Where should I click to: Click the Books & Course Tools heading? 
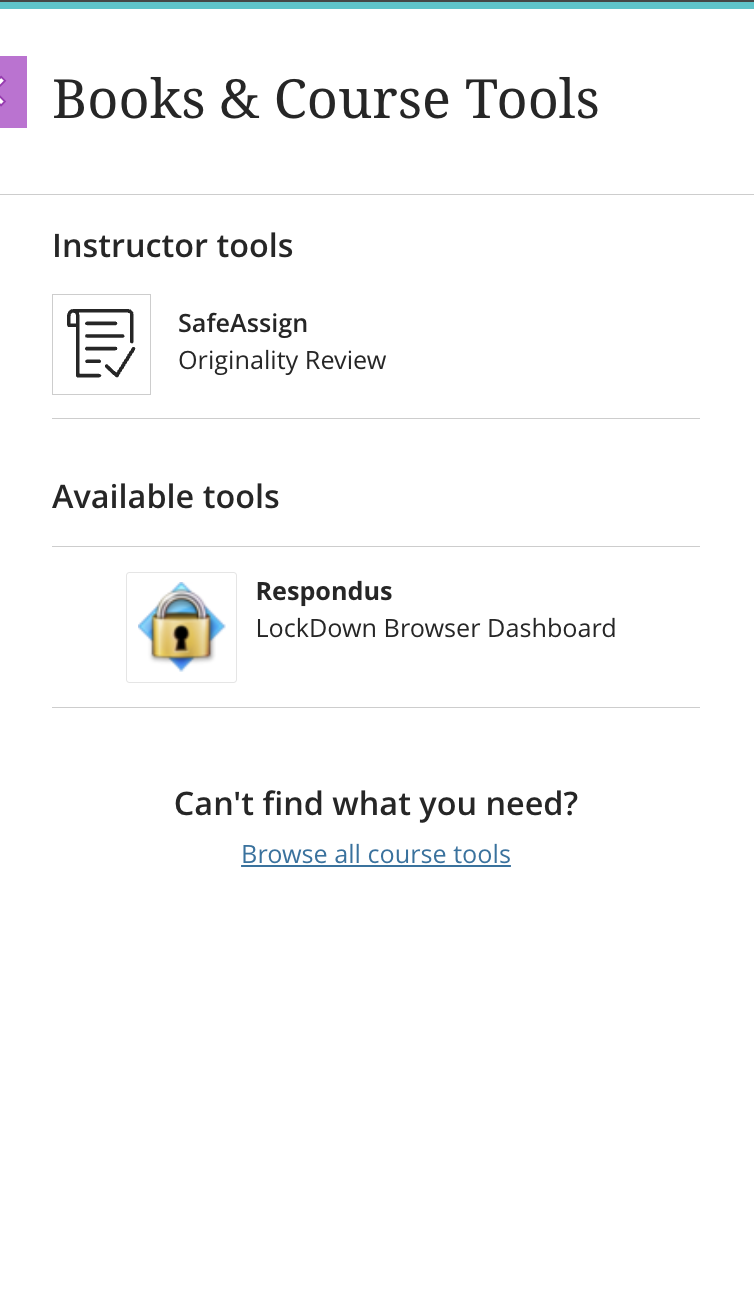point(325,99)
